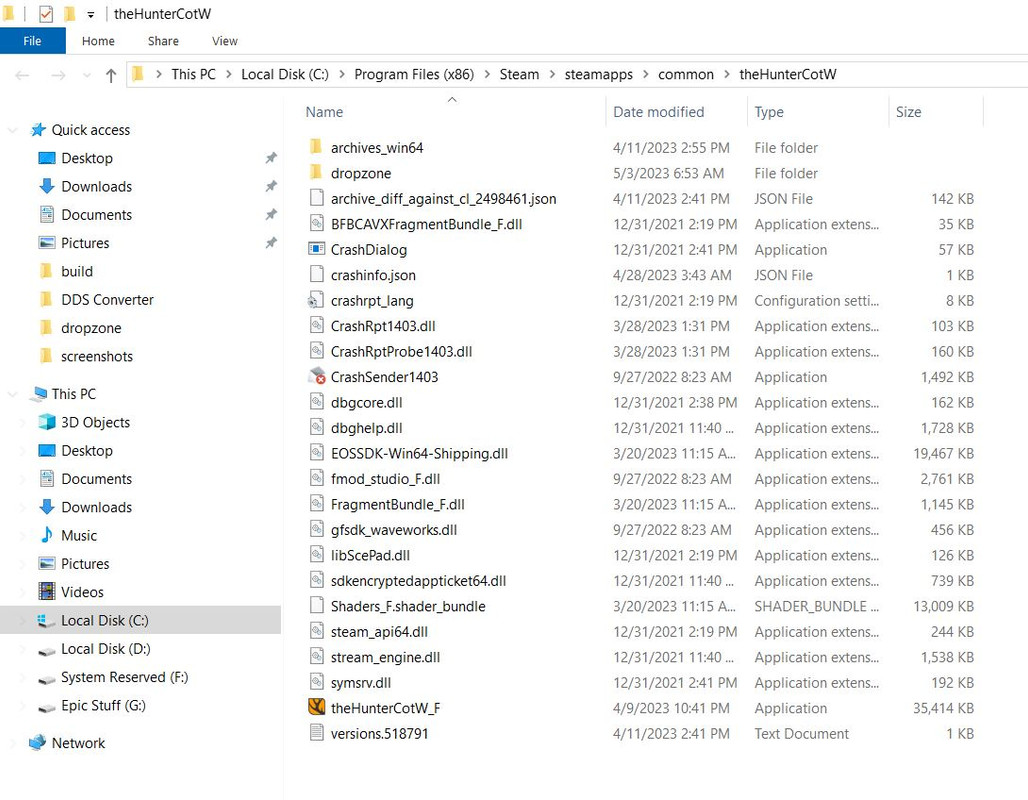Click the Network icon in navigation pane
1028x800 pixels.
37,742
